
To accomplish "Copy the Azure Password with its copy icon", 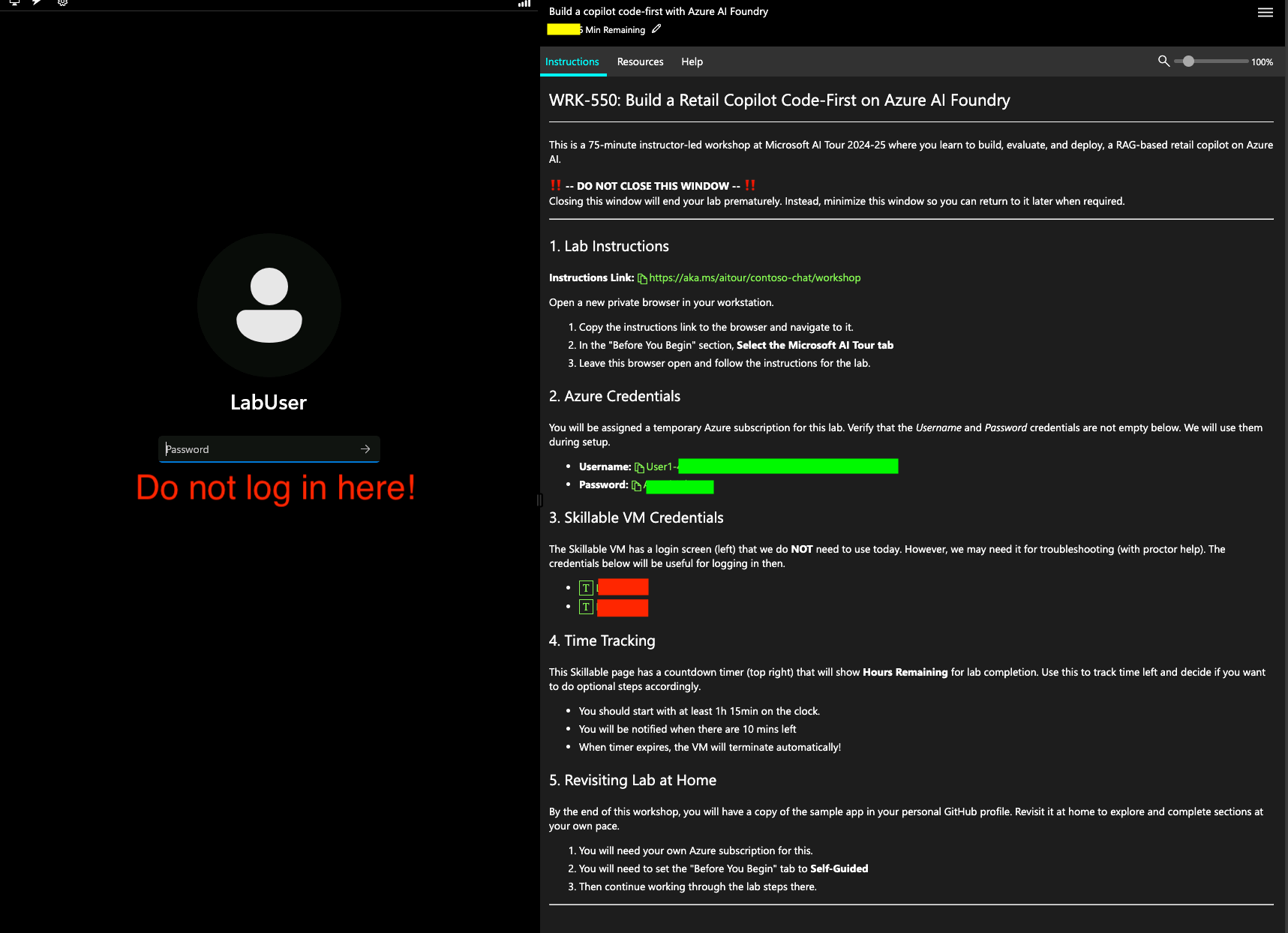I will [636, 486].
